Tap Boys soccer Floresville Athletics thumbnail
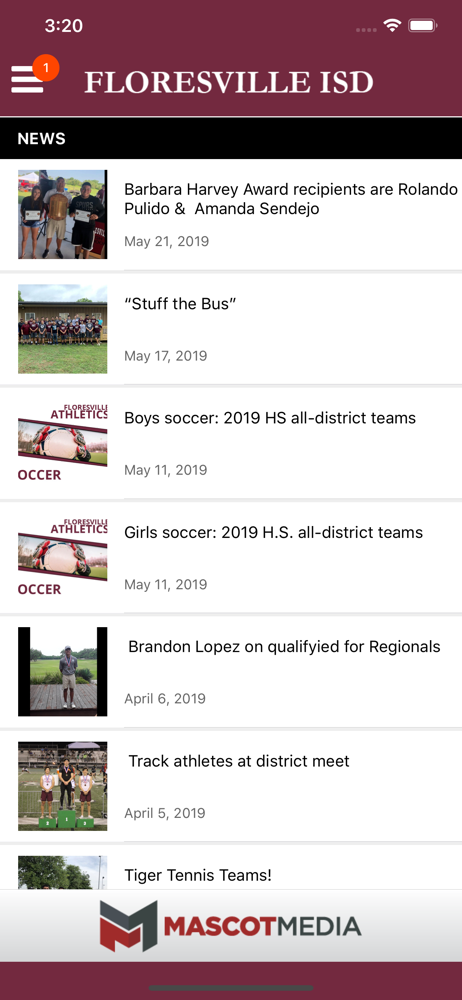462x1000 pixels. point(63,443)
